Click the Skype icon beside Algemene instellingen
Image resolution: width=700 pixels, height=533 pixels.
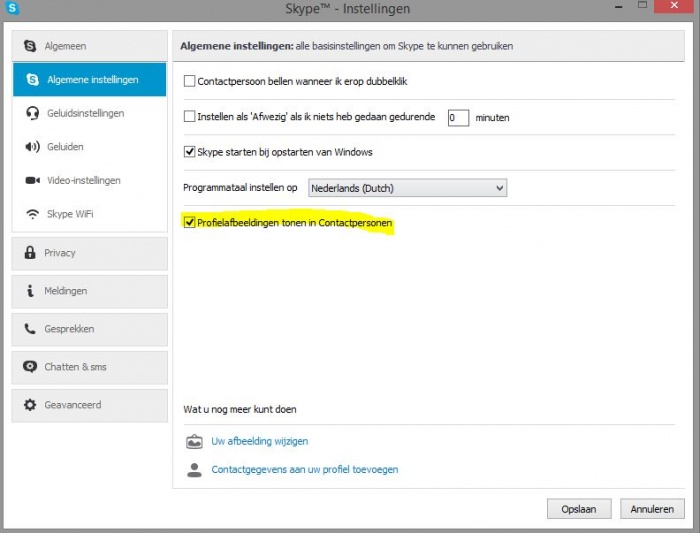click(x=33, y=79)
